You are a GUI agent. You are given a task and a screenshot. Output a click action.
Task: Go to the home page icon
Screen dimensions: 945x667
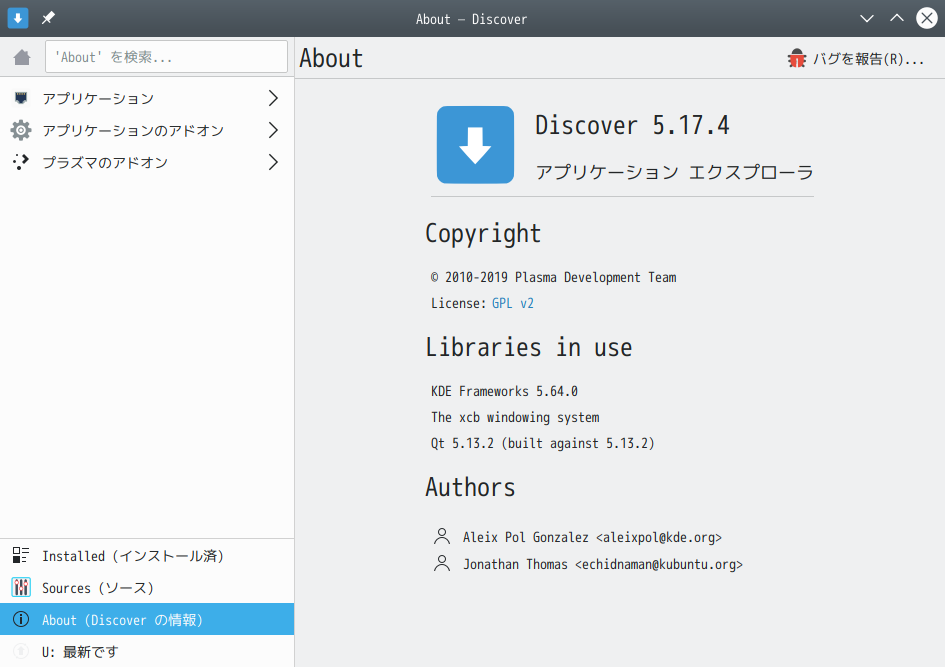(22, 57)
